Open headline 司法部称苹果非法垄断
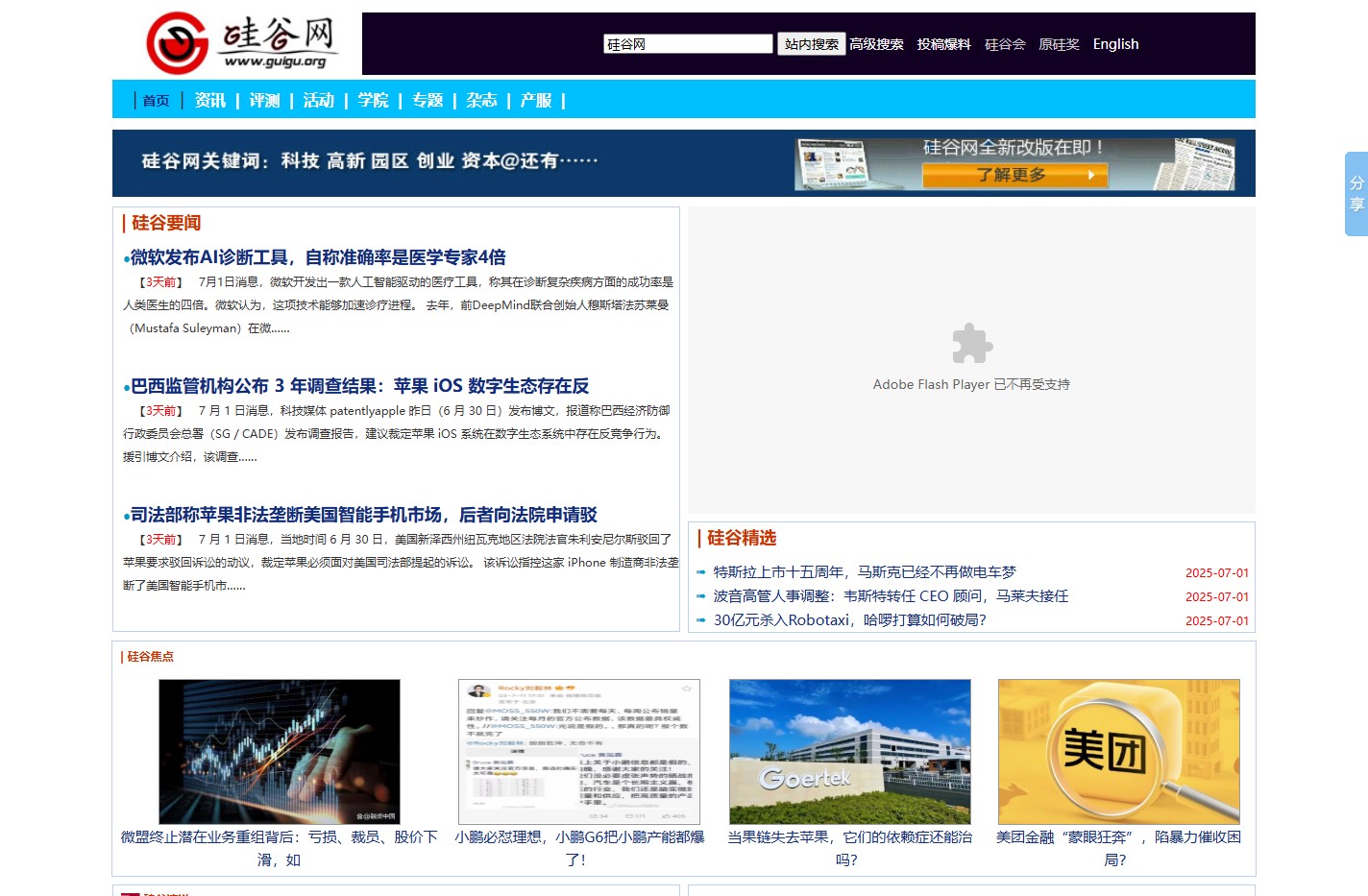The height and width of the screenshot is (896, 1368). (364, 515)
